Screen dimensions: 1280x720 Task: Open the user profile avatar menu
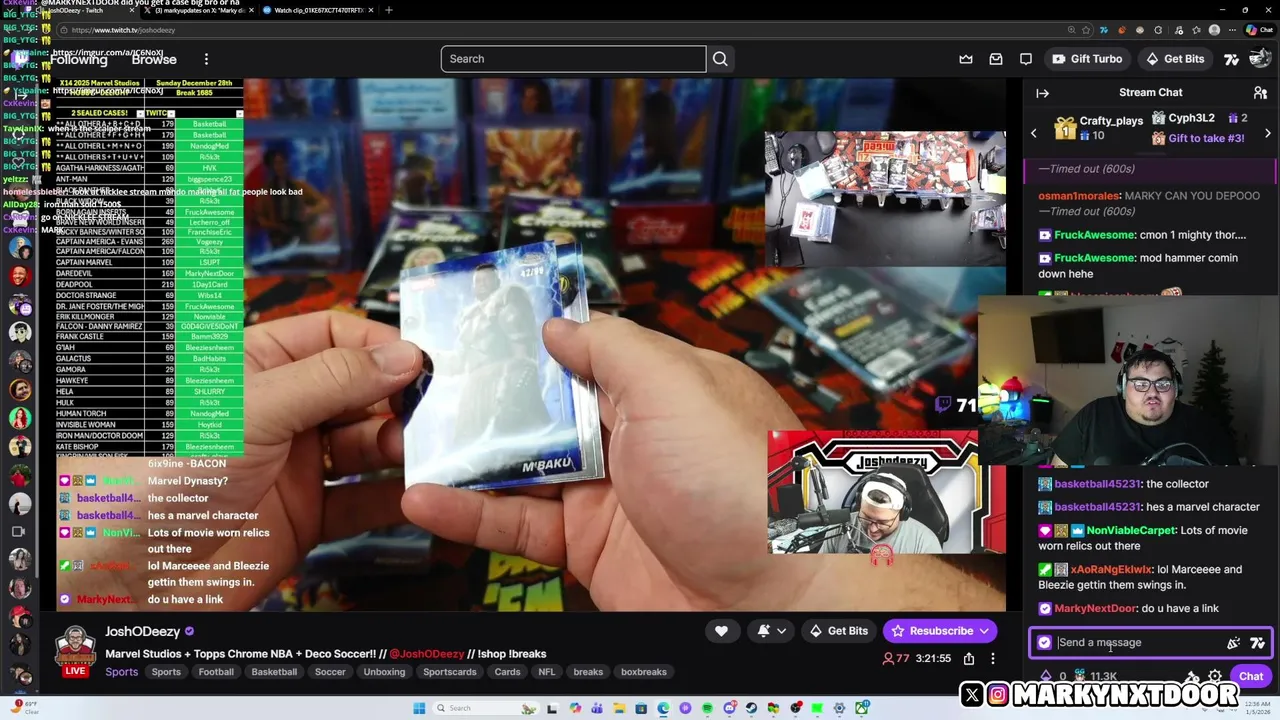coord(1261,59)
